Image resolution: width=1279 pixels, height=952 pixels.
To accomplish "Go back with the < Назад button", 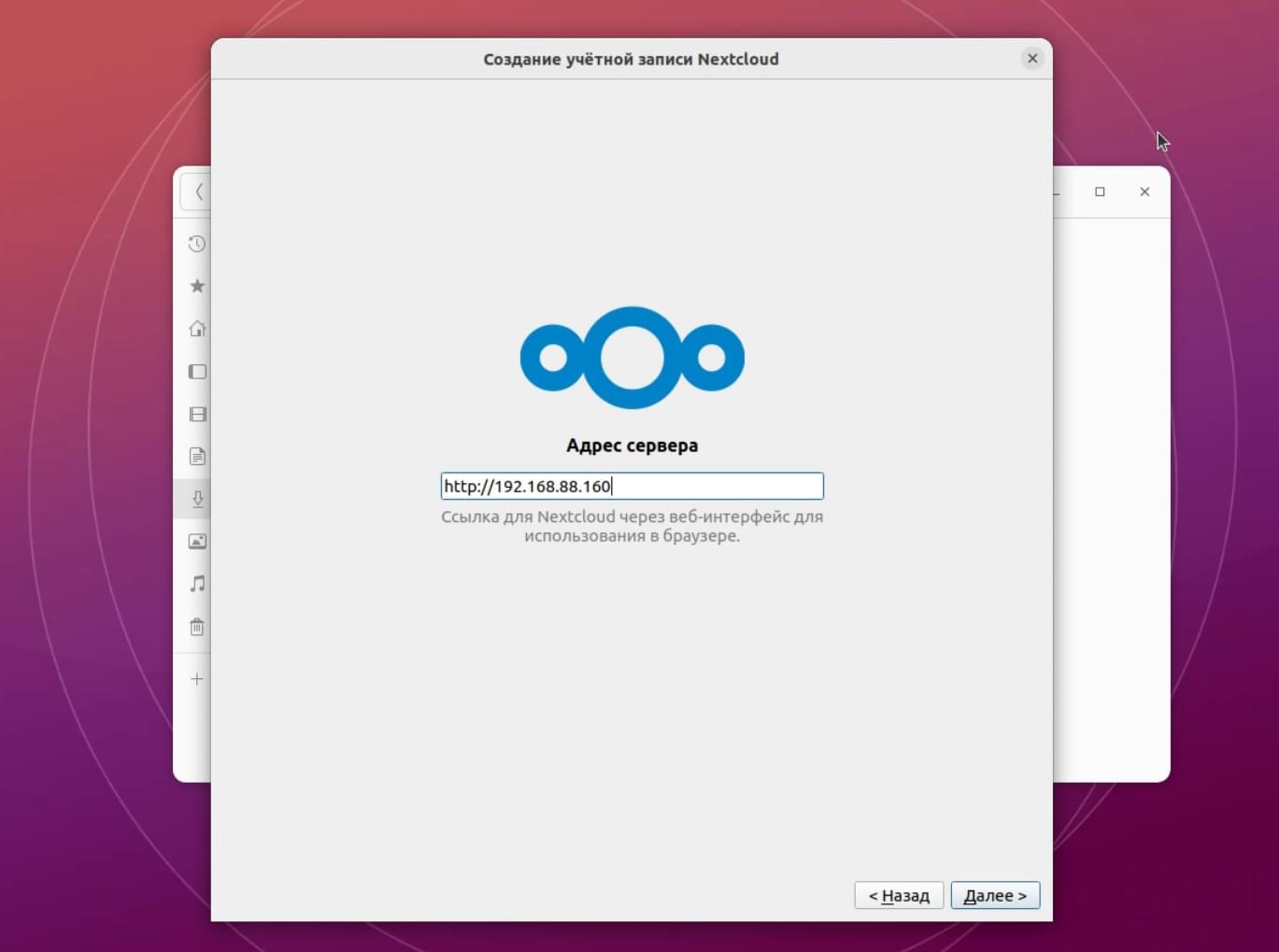I will [899, 895].
